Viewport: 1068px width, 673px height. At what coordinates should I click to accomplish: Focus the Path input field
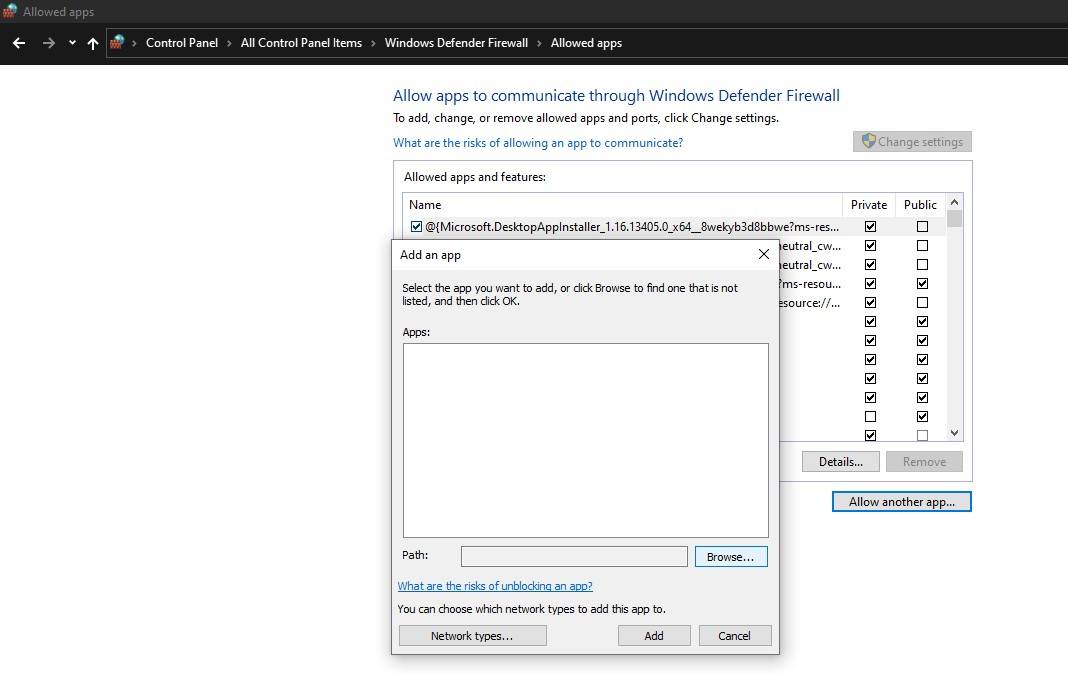[x=574, y=556]
